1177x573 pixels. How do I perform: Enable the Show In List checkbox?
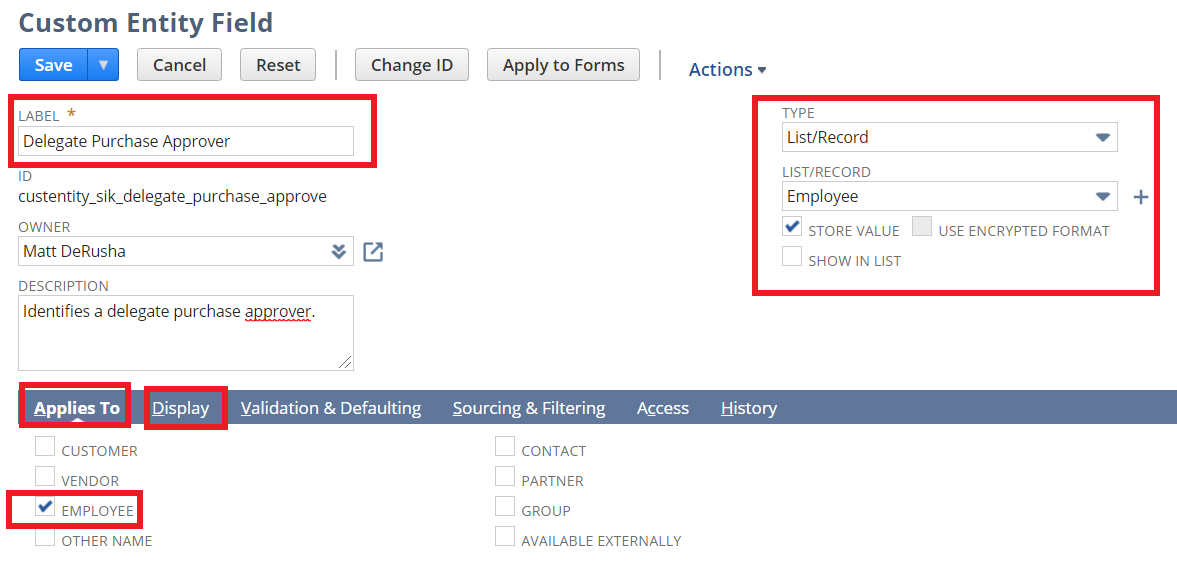[x=792, y=257]
